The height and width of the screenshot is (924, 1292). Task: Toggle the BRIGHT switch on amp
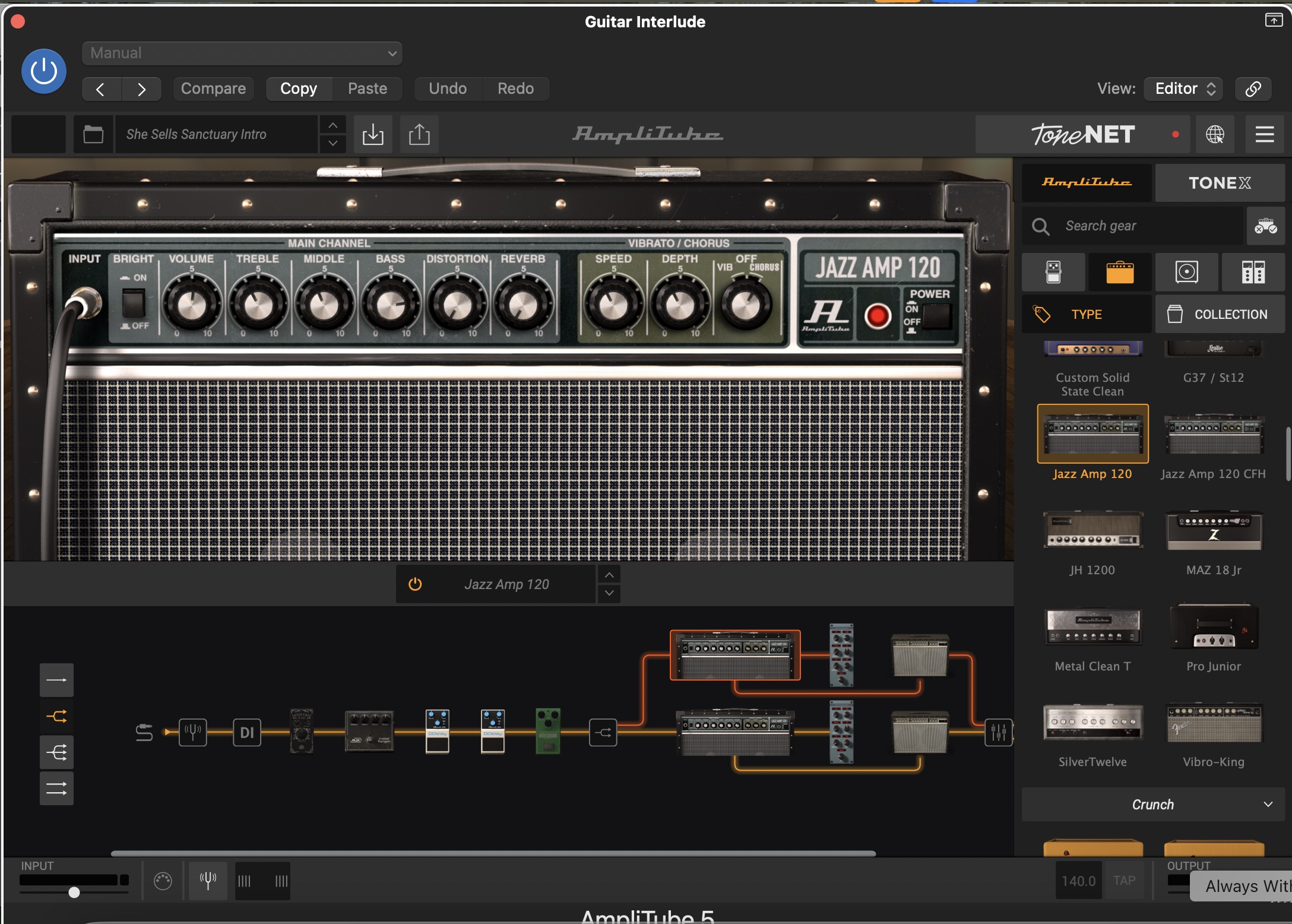[x=134, y=303]
